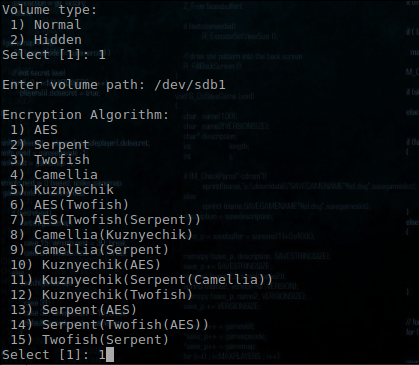The height and width of the screenshot is (365, 419).
Task: Select the Serpent algorithm line
Action: 50,145
